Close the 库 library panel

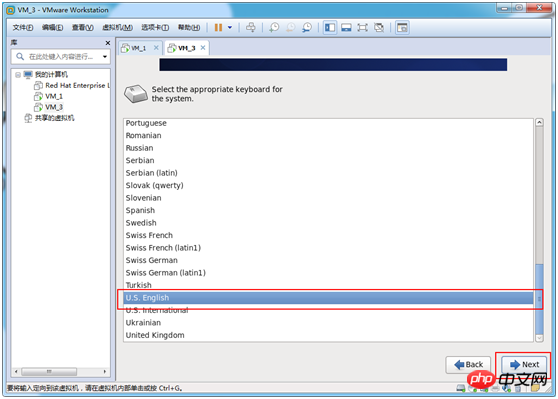[108, 43]
